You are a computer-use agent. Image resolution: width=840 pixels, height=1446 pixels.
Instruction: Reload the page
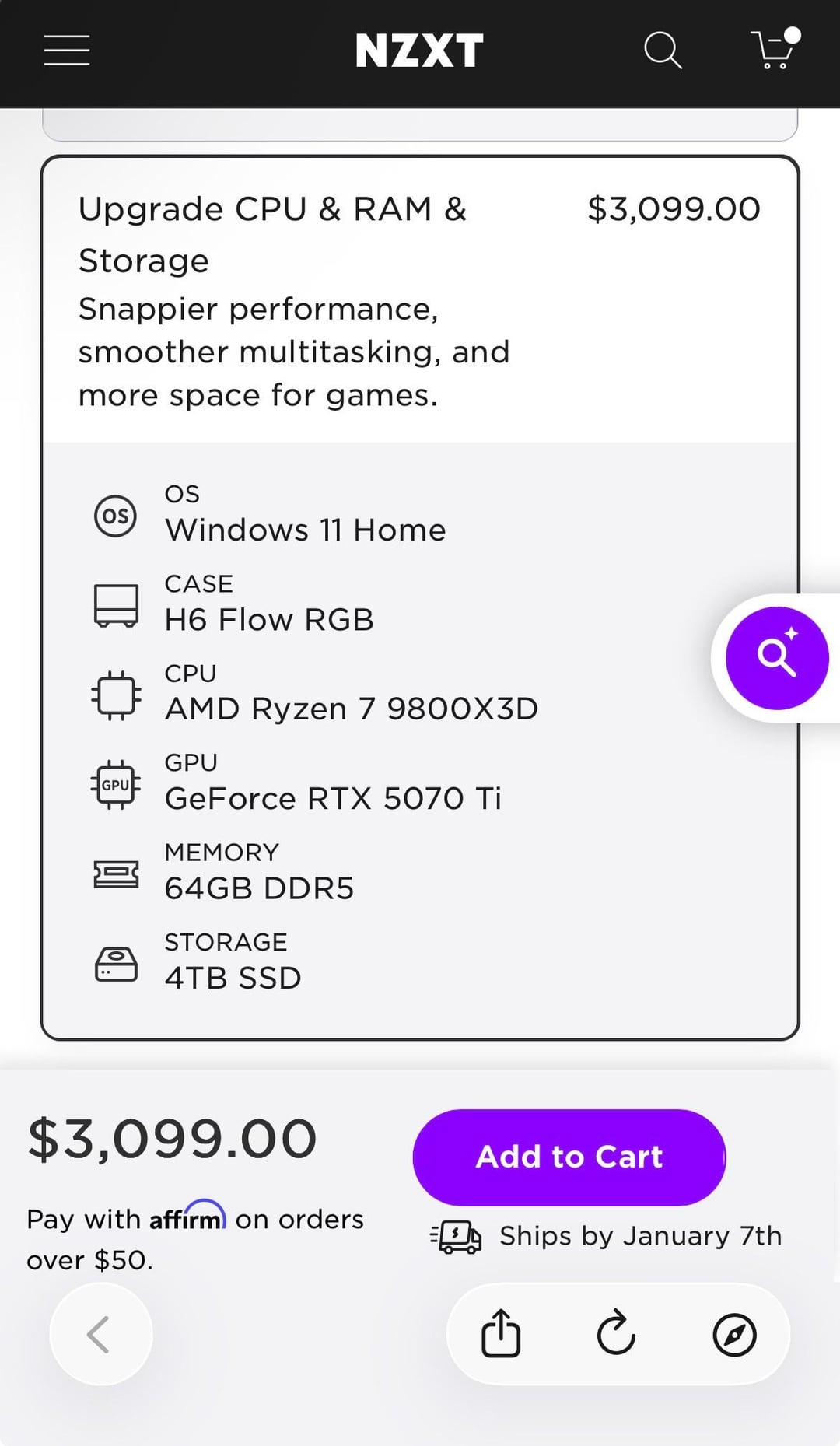617,1334
